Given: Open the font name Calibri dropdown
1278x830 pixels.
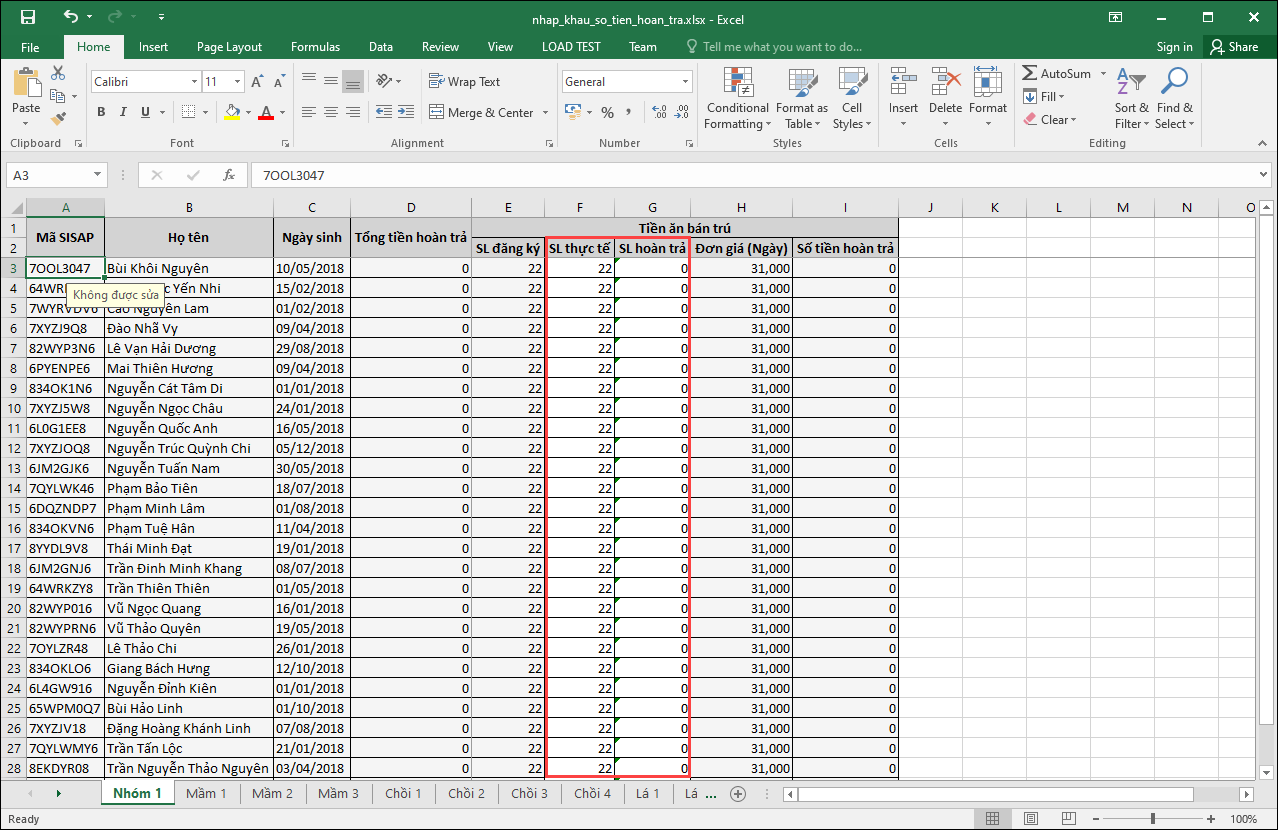Looking at the screenshot, I should pyautogui.click(x=194, y=82).
